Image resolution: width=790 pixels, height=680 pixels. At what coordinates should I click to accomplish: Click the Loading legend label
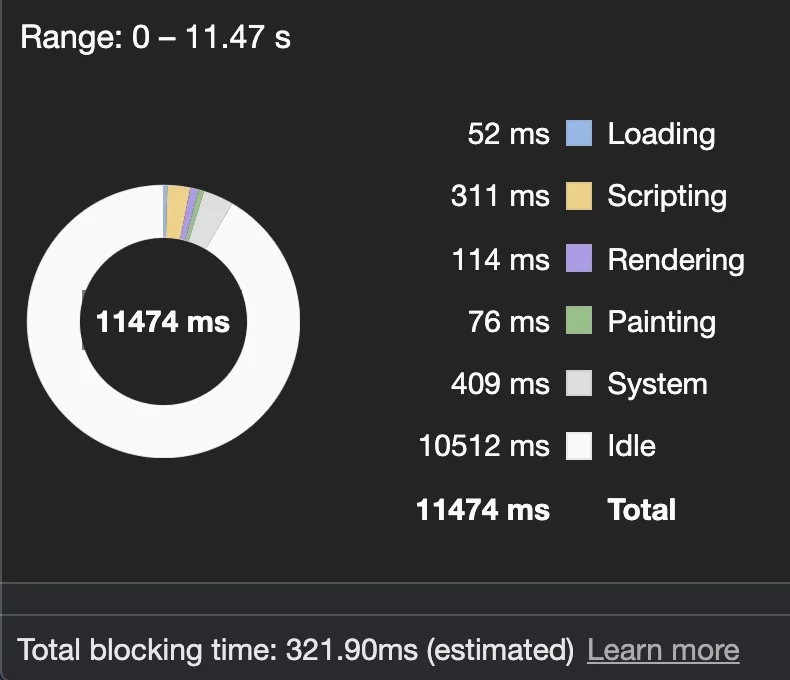tap(661, 133)
